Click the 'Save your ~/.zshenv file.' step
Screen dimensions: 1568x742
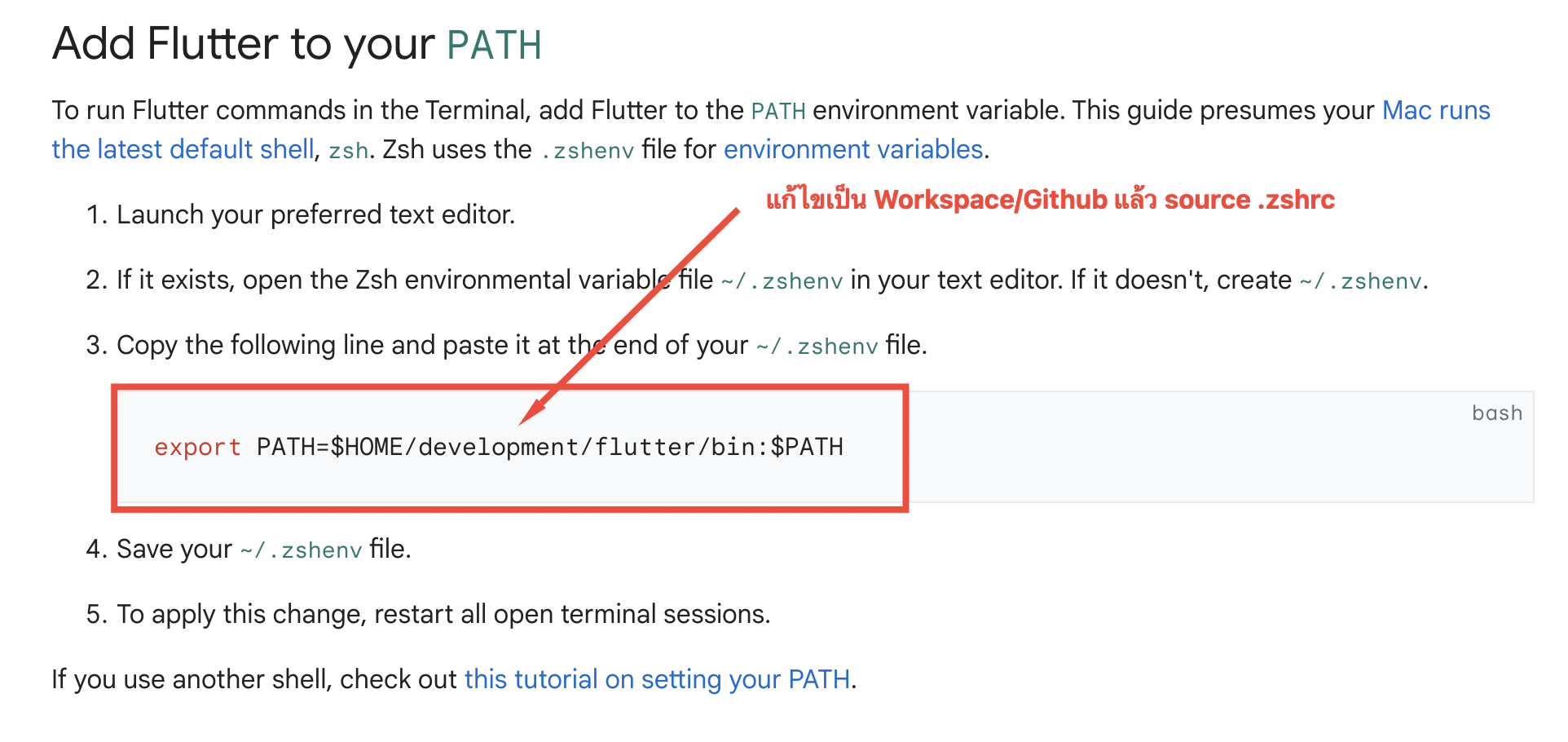click(x=263, y=549)
